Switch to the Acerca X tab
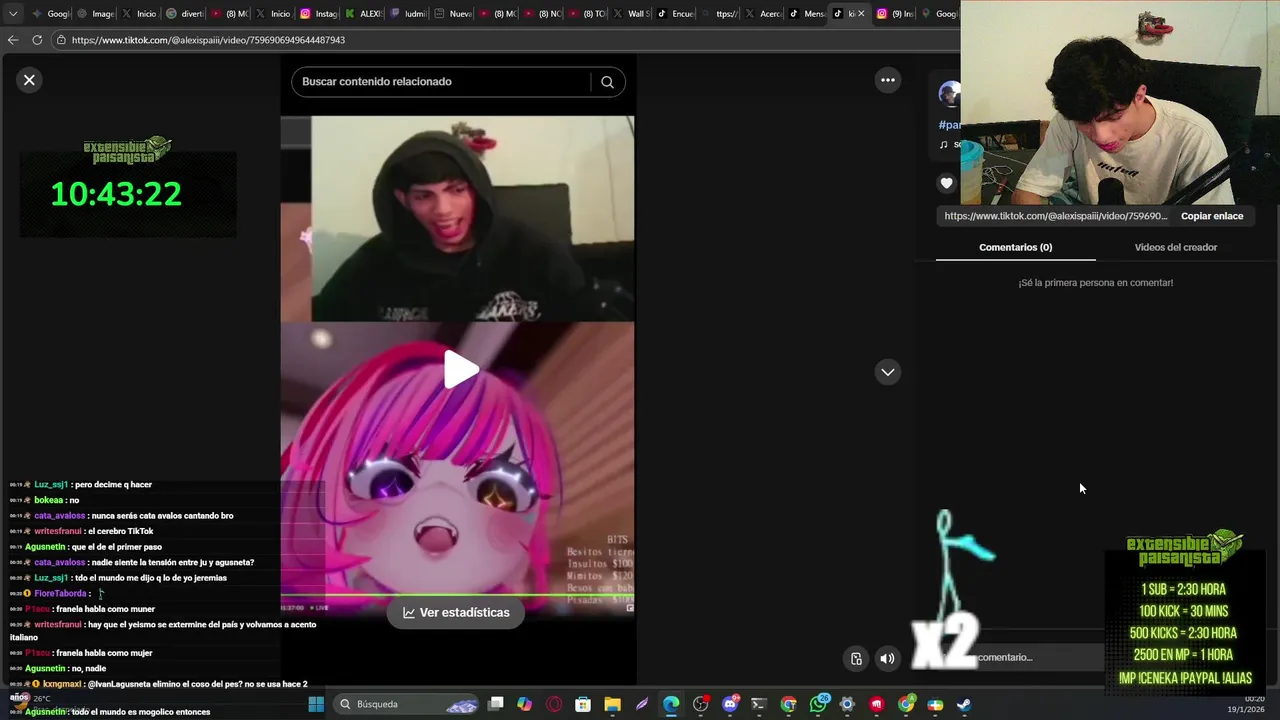1280x720 pixels. point(765,14)
